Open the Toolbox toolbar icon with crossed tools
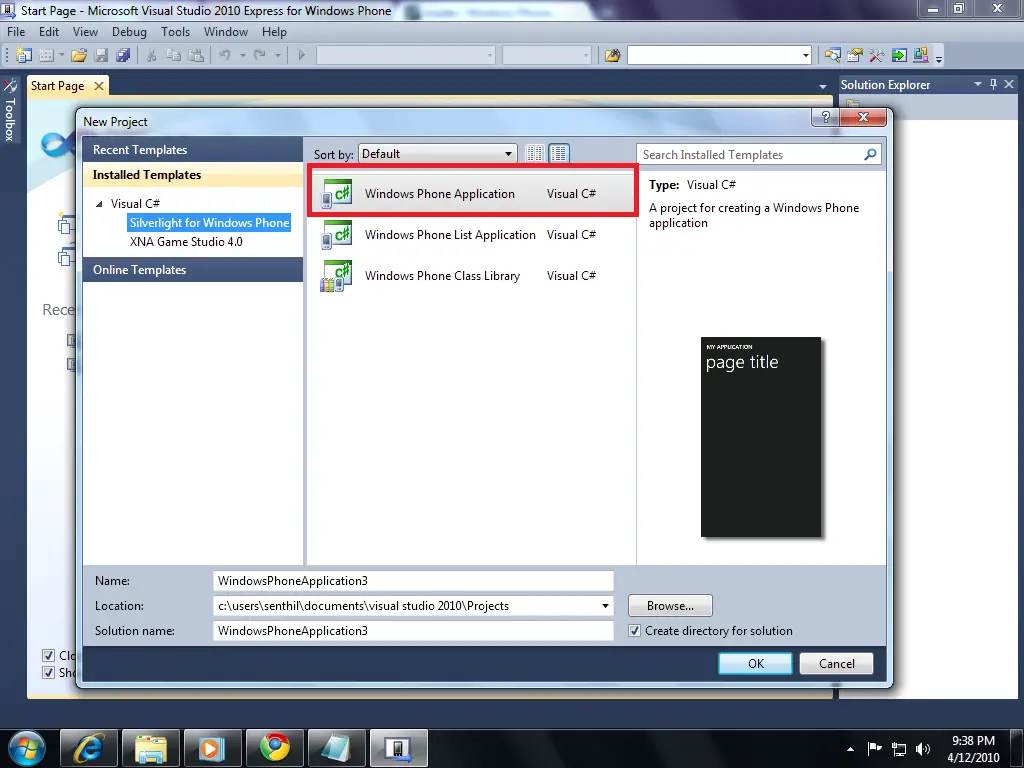The image size is (1024, 768). (x=876, y=56)
